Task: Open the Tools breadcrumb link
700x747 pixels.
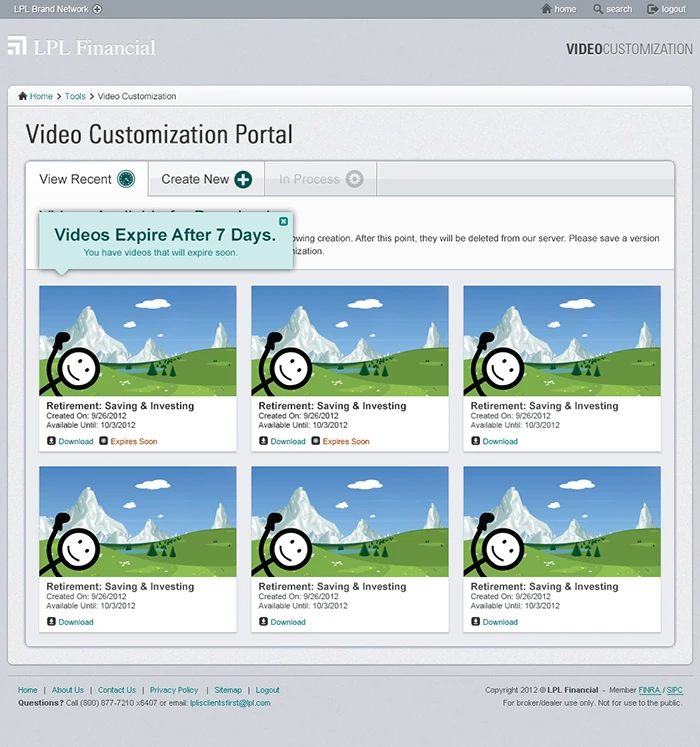Action: coord(75,96)
